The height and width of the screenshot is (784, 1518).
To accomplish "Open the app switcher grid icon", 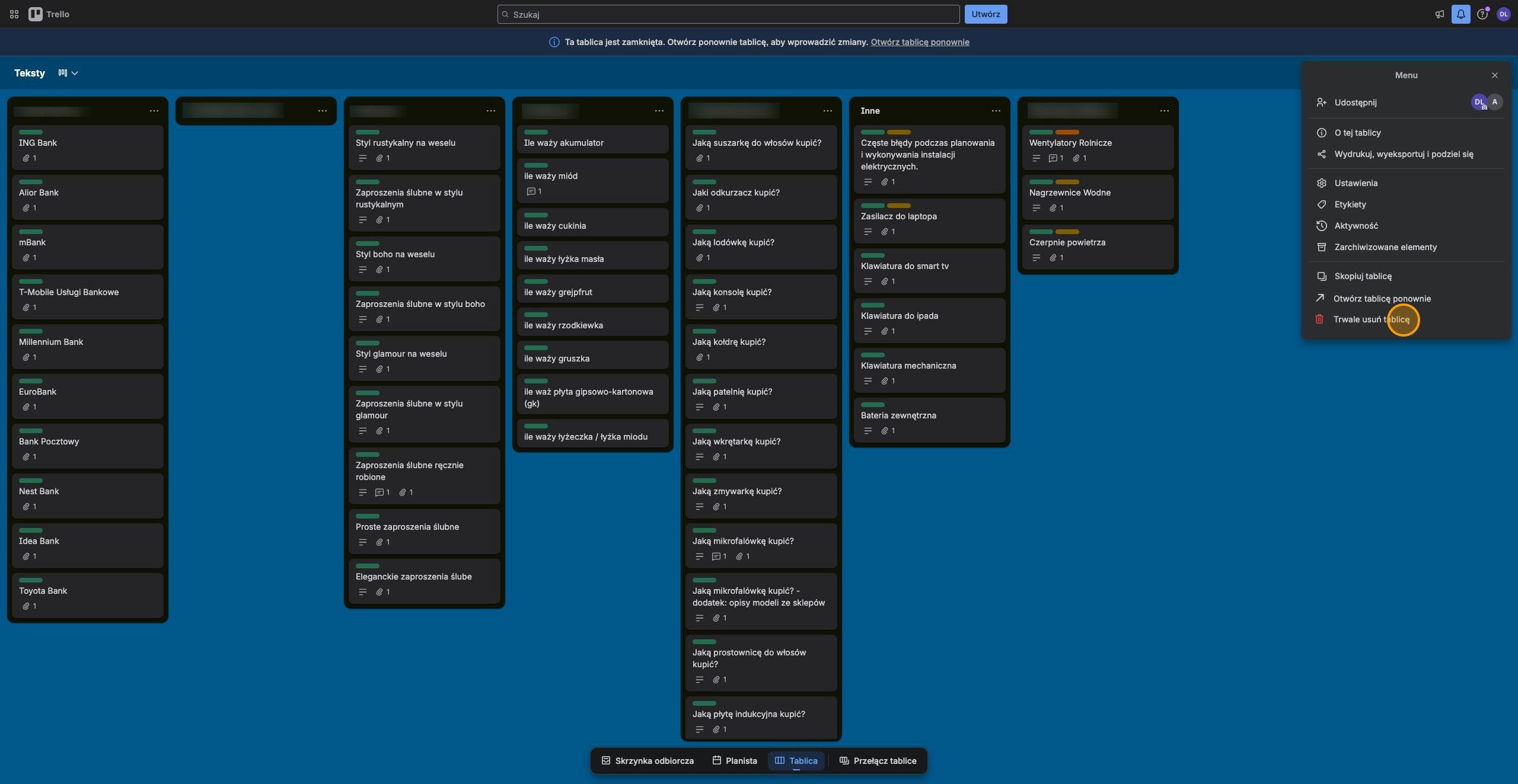I will click(x=14, y=14).
